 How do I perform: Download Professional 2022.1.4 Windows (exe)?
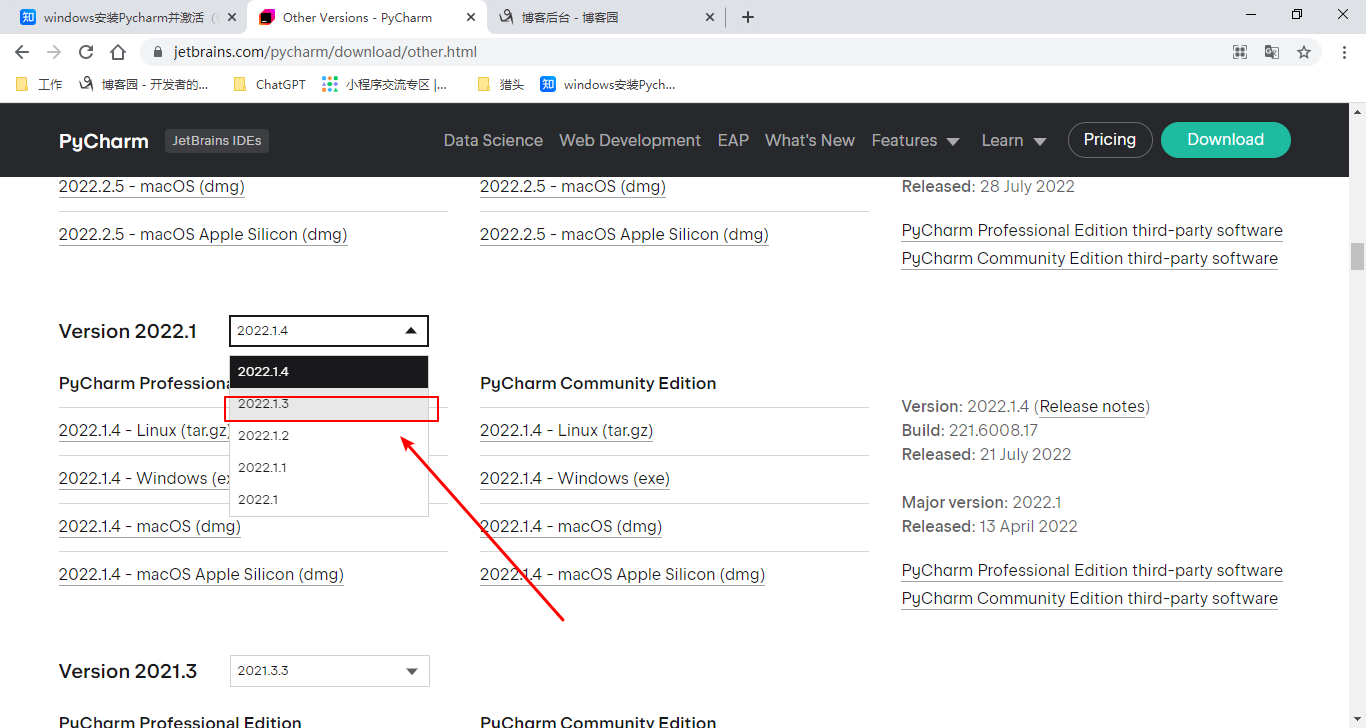[x=144, y=479]
